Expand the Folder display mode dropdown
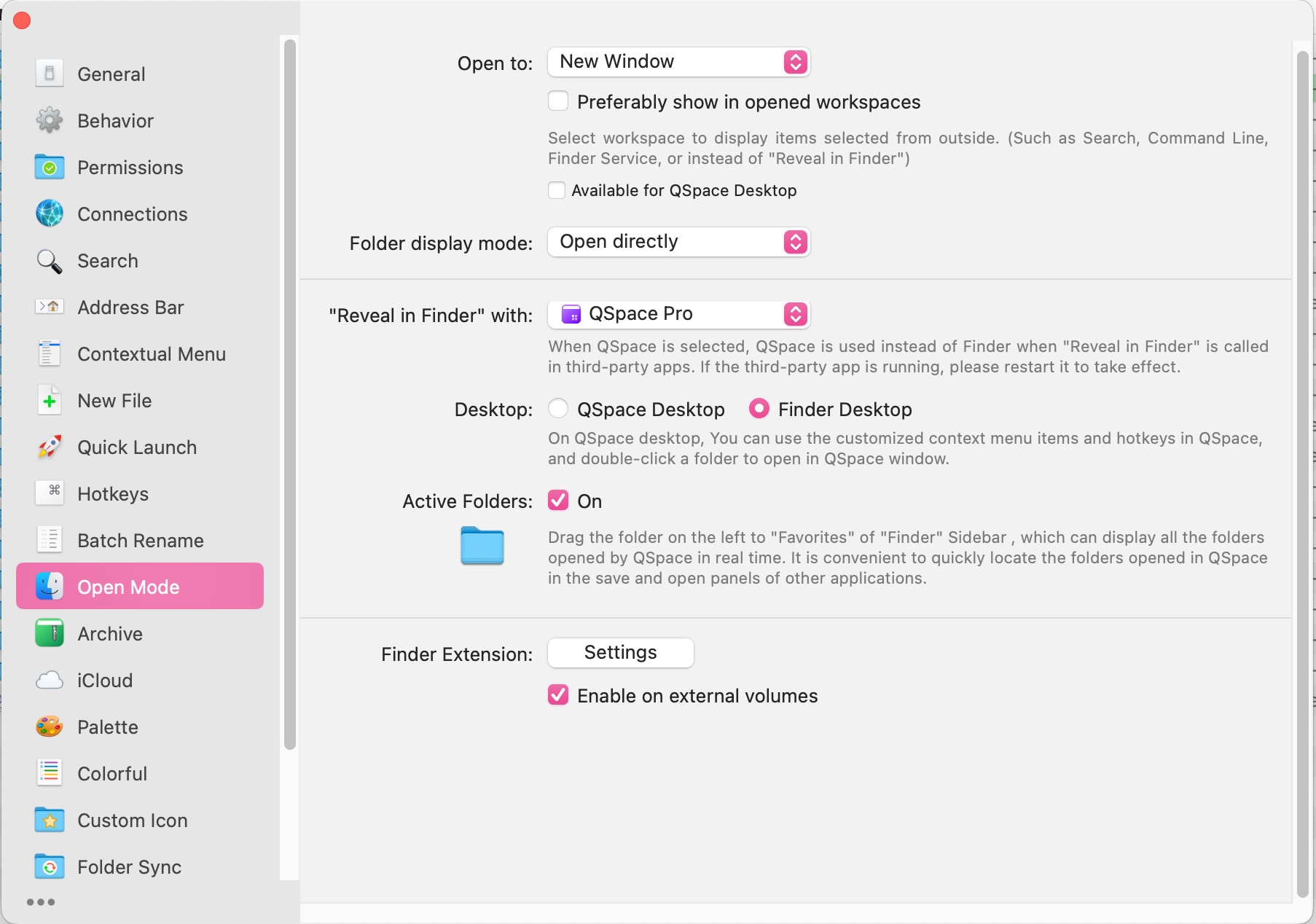The width and height of the screenshot is (1316, 924). click(678, 242)
